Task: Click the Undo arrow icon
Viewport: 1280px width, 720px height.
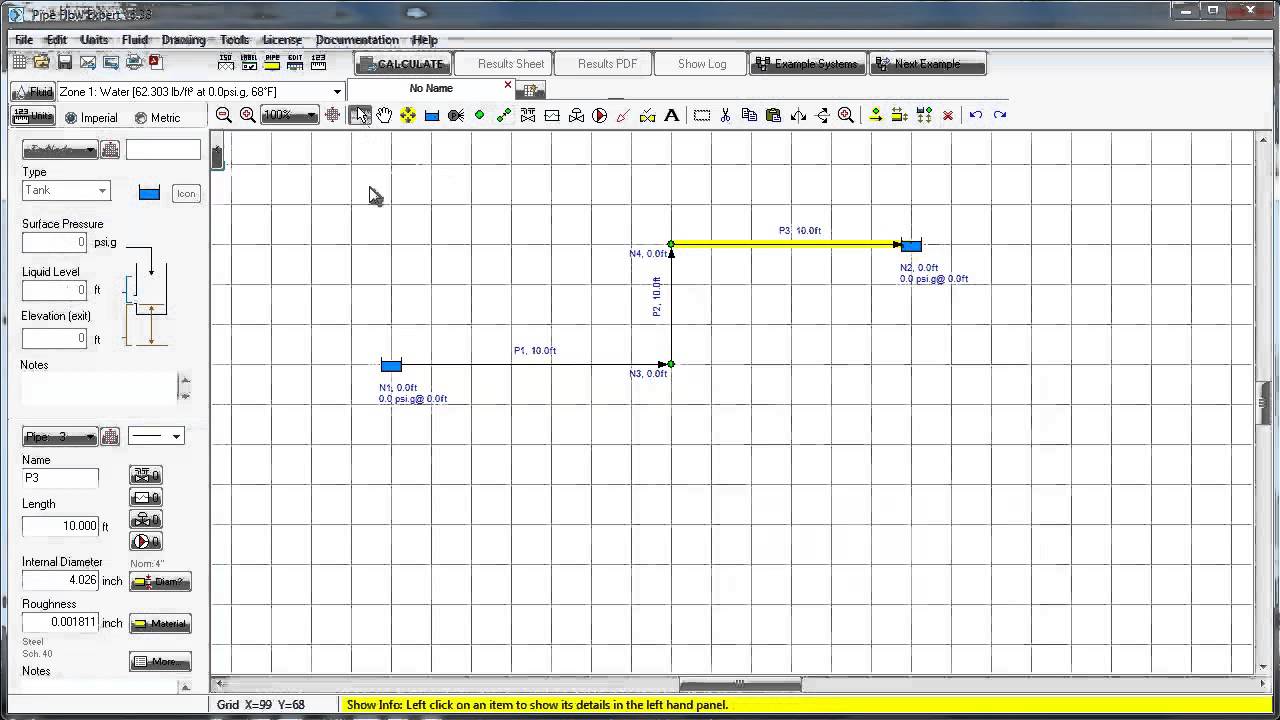Action: 976,115
